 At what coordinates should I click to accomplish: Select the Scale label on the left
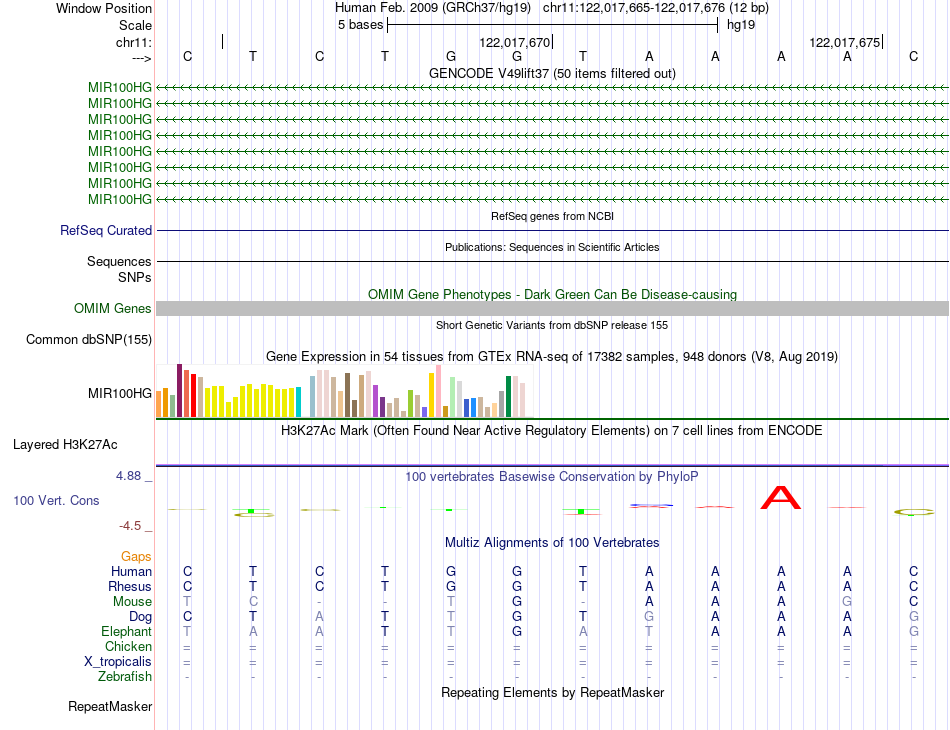coord(135,25)
